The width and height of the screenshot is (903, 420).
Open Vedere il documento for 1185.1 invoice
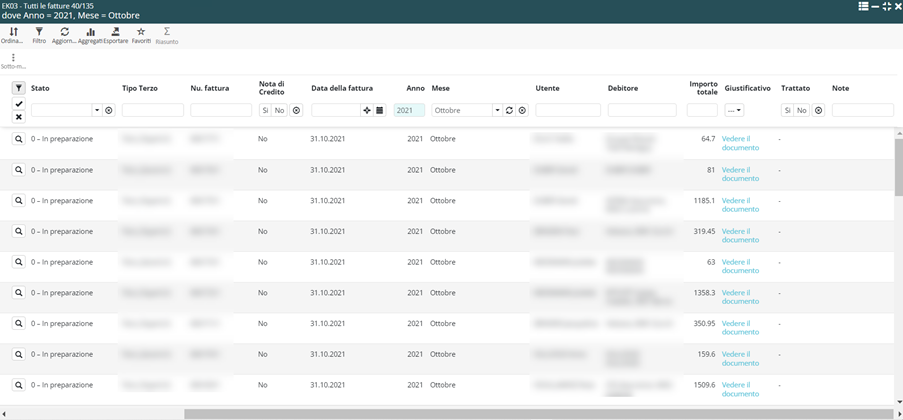740,205
